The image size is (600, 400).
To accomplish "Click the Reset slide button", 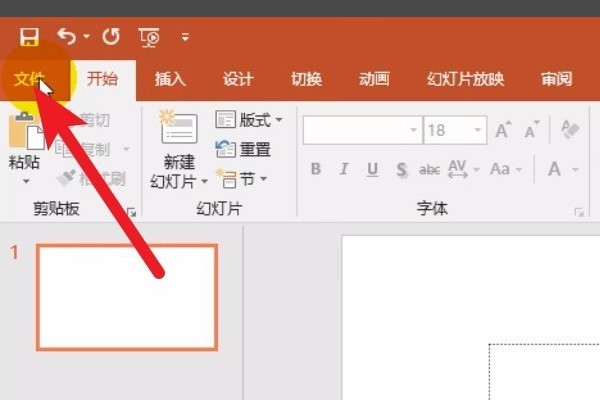I will click(x=243, y=149).
